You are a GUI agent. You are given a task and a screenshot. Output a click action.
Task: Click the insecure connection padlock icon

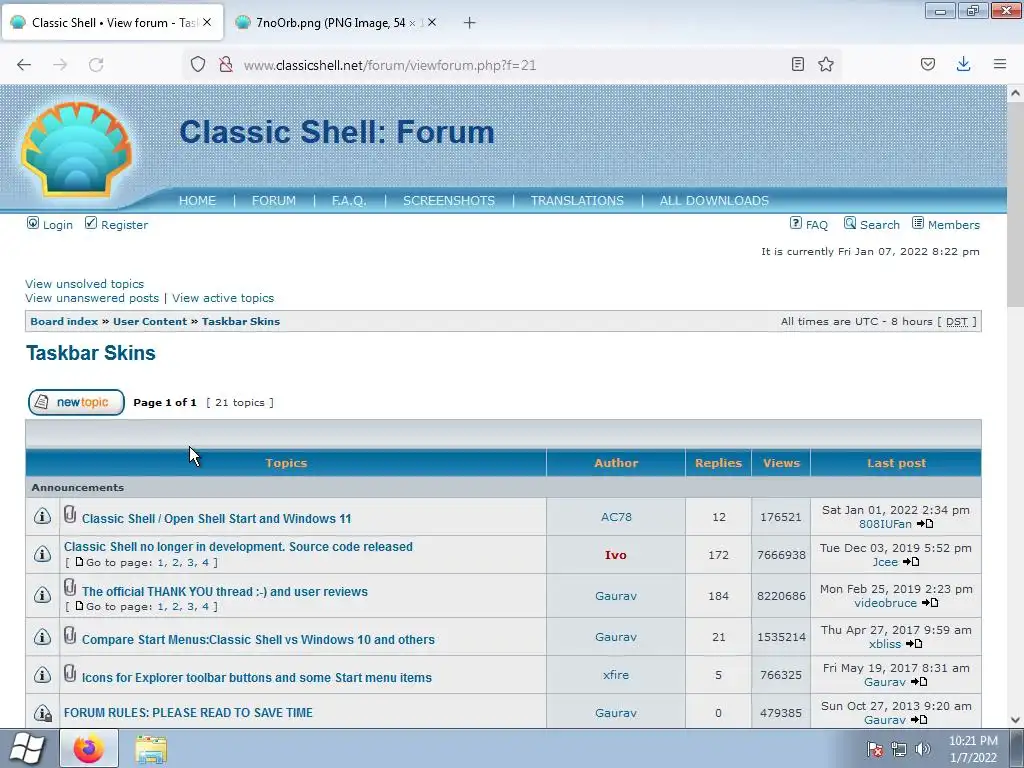pos(226,65)
